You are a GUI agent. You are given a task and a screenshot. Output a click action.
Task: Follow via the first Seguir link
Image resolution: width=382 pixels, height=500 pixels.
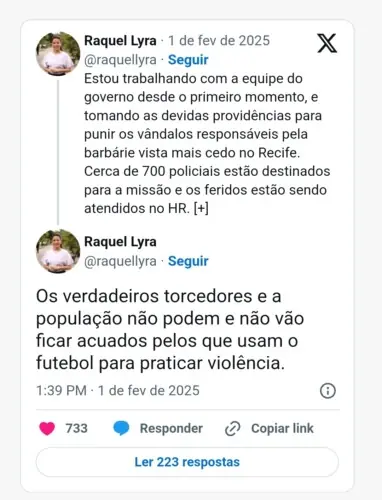coord(188,60)
